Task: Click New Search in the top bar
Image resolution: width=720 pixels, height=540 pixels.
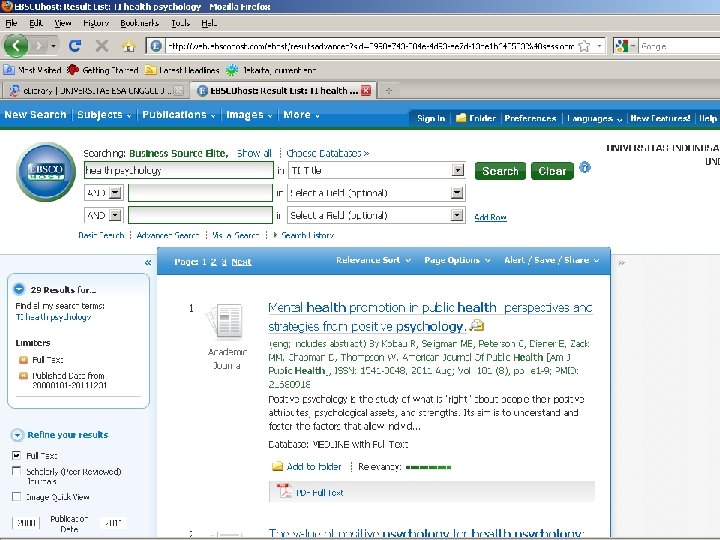Action: click(x=35, y=115)
